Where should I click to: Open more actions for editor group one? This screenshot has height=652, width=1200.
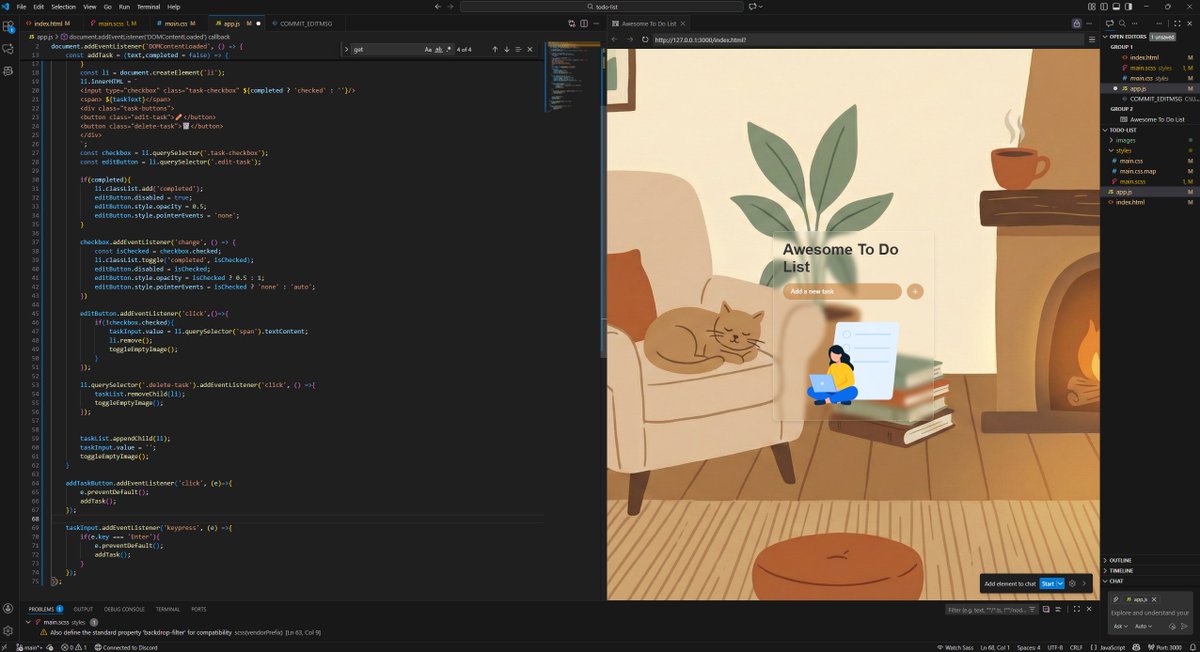click(596, 23)
